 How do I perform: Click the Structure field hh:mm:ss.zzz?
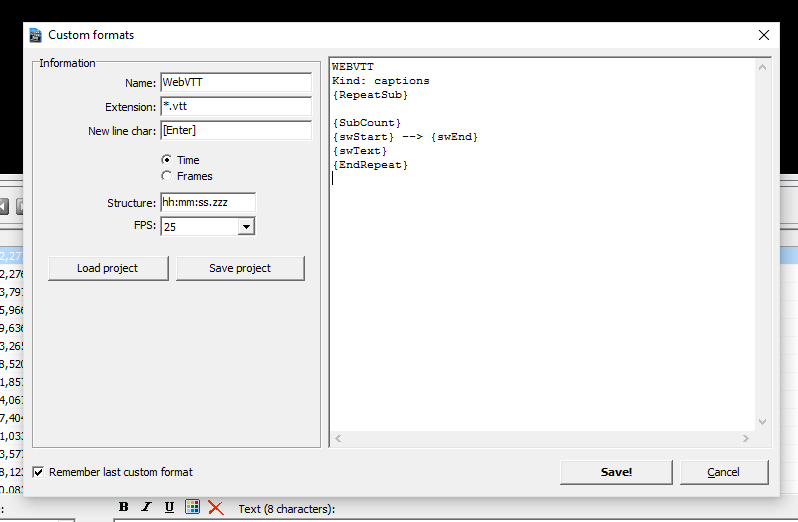click(x=208, y=202)
